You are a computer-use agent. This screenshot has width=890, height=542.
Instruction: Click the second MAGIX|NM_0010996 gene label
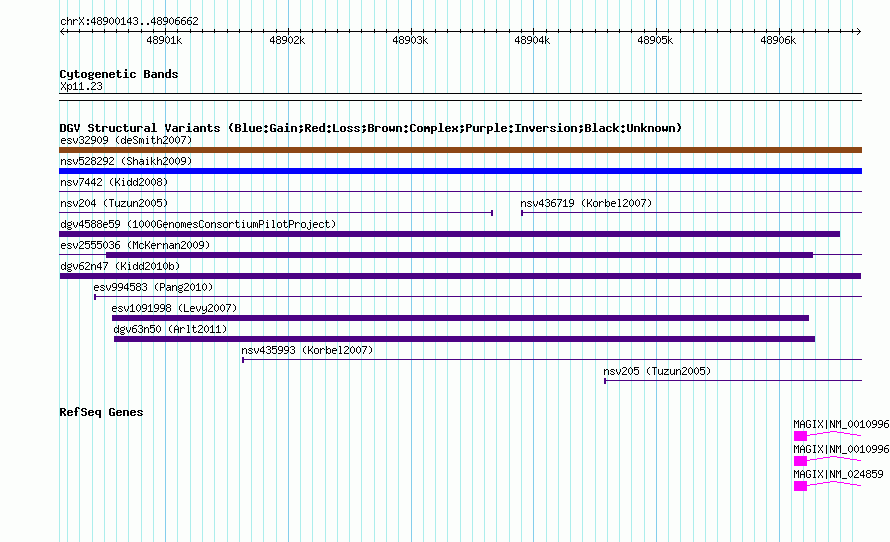coord(841,449)
